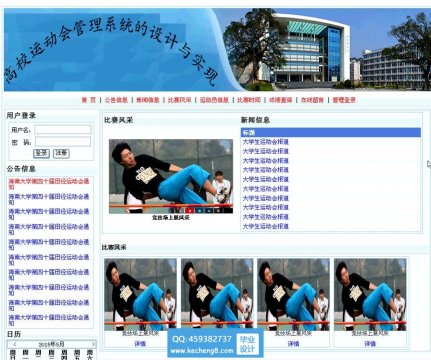This screenshot has height=360, width=431.
Task: Go to next month in calendar
Action: coord(93,344)
